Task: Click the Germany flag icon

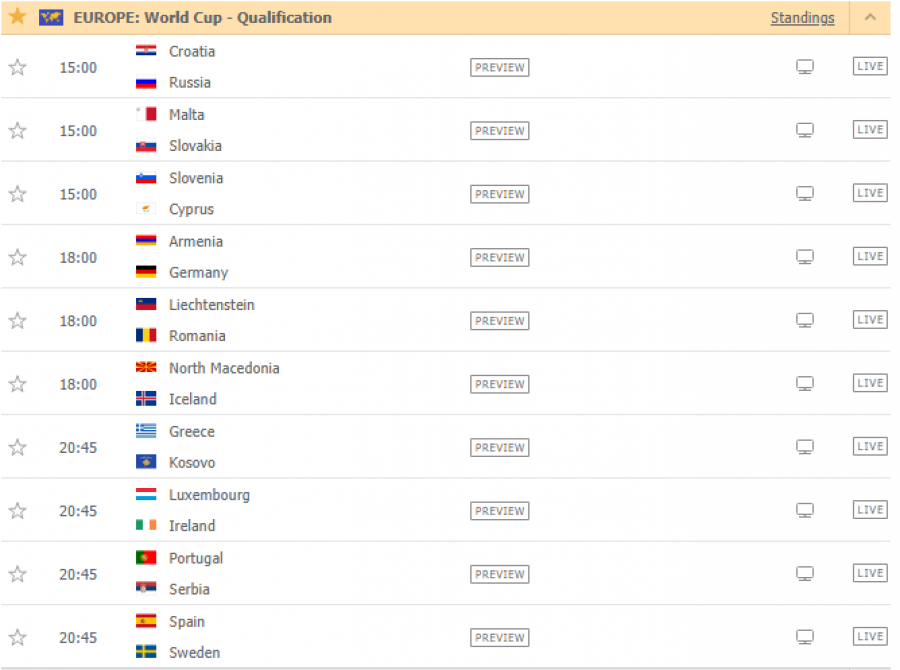Action: pyautogui.click(x=146, y=272)
